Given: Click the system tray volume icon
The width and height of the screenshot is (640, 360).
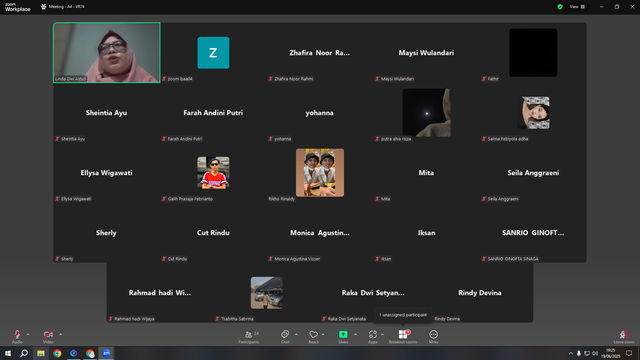Looking at the screenshot, I should 595,353.
